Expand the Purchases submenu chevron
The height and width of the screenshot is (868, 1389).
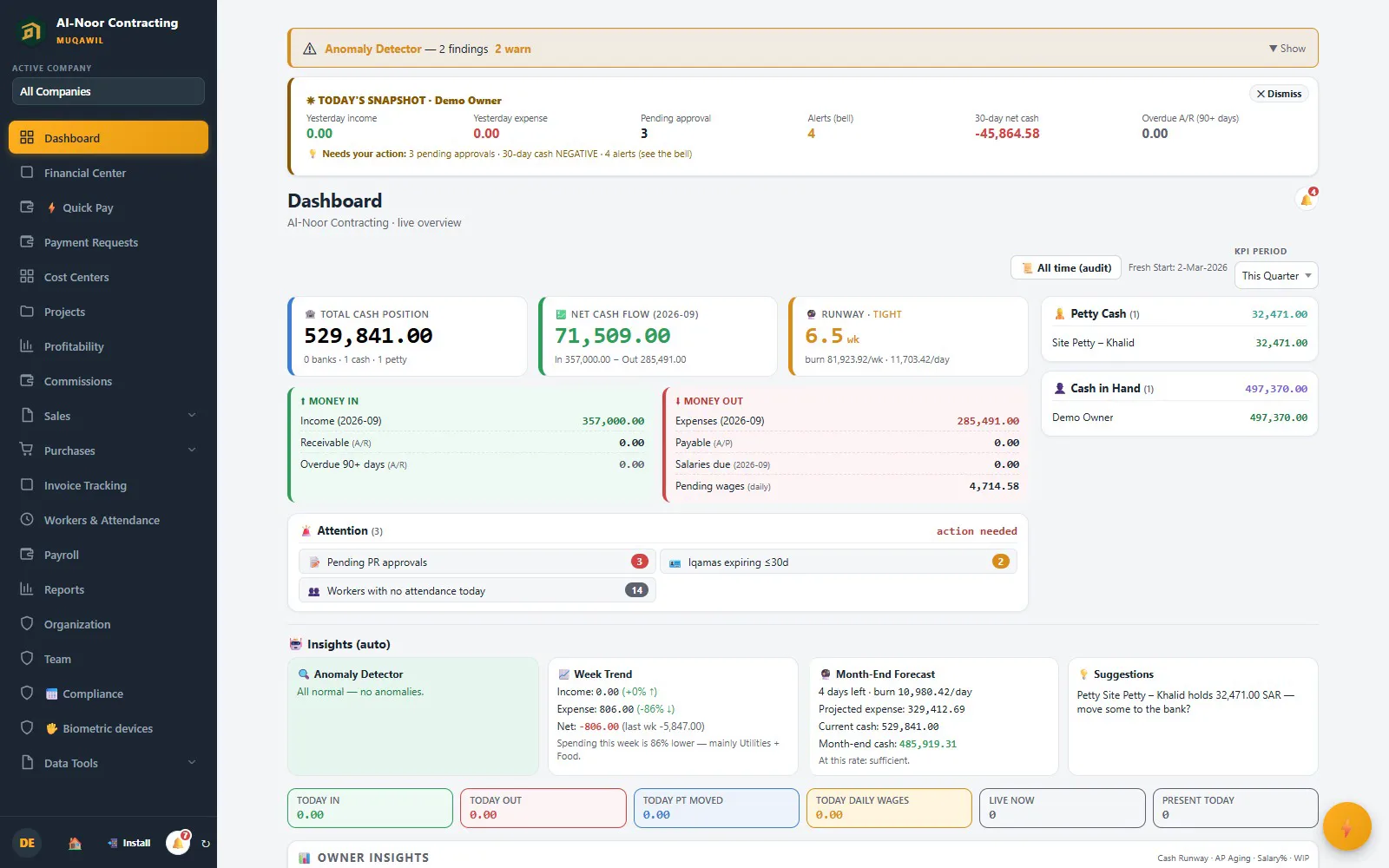192,450
